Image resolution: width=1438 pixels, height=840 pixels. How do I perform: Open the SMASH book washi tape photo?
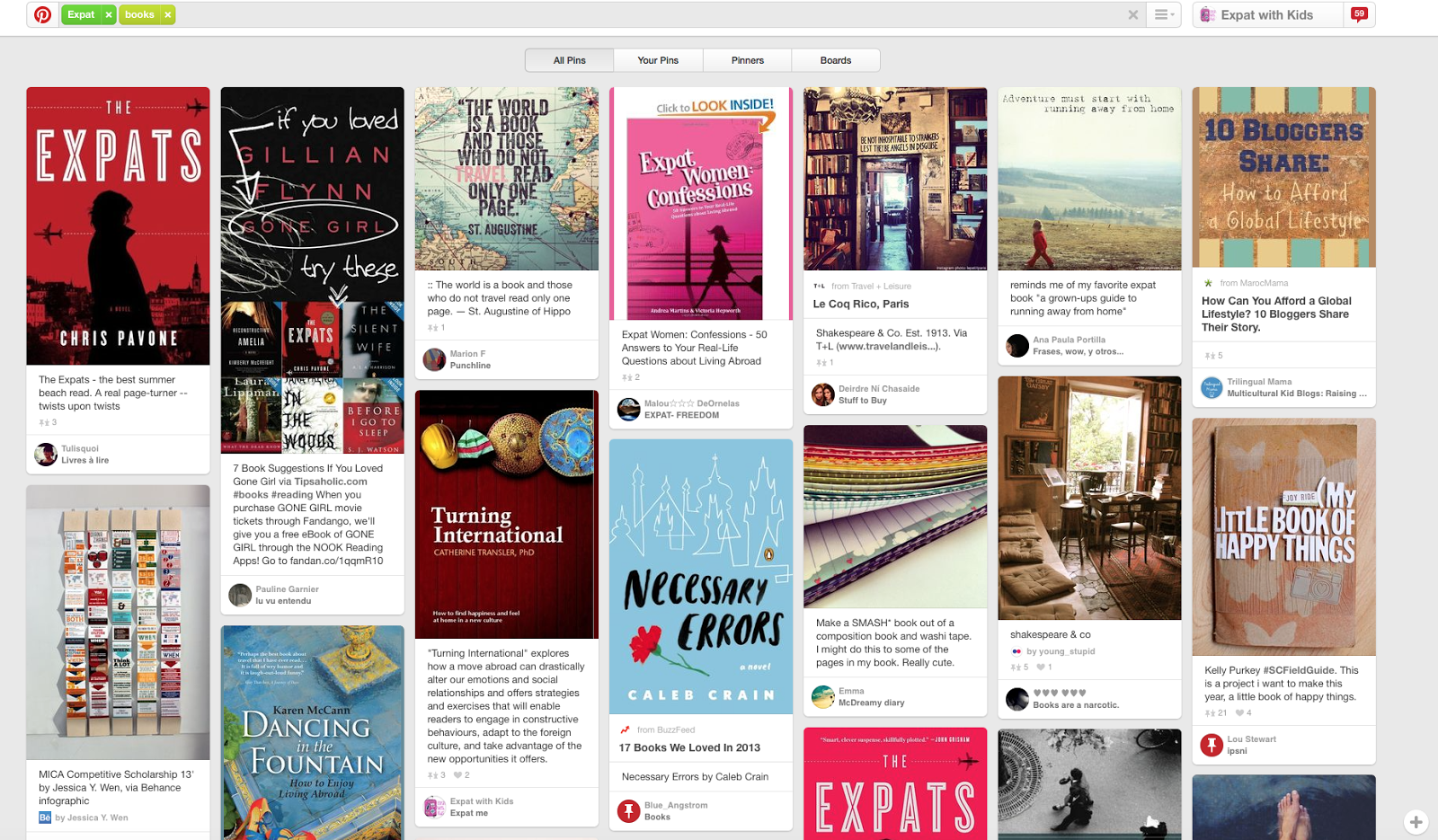tap(895, 517)
